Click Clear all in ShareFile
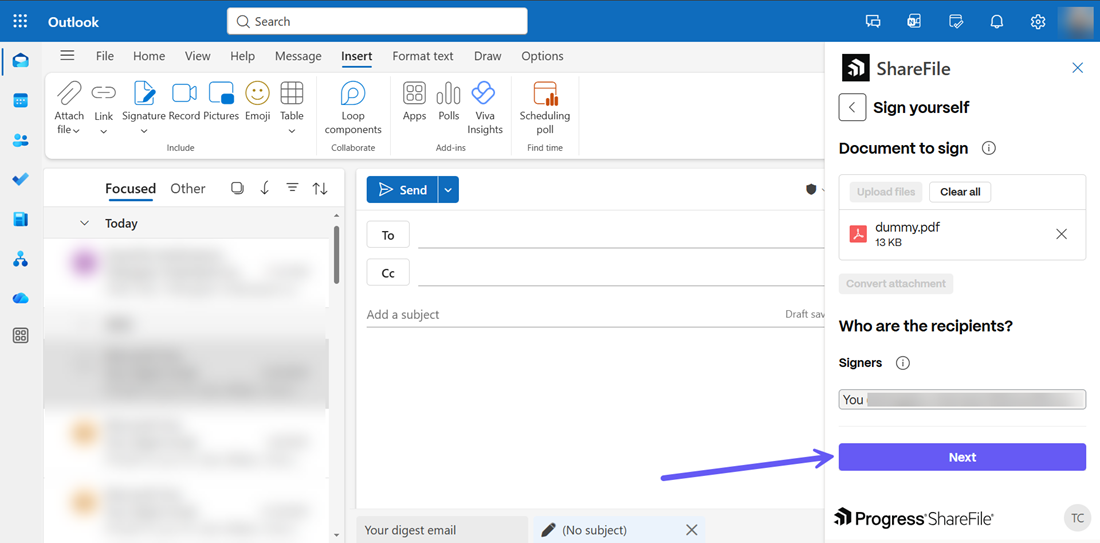1100x543 pixels. 960,192
